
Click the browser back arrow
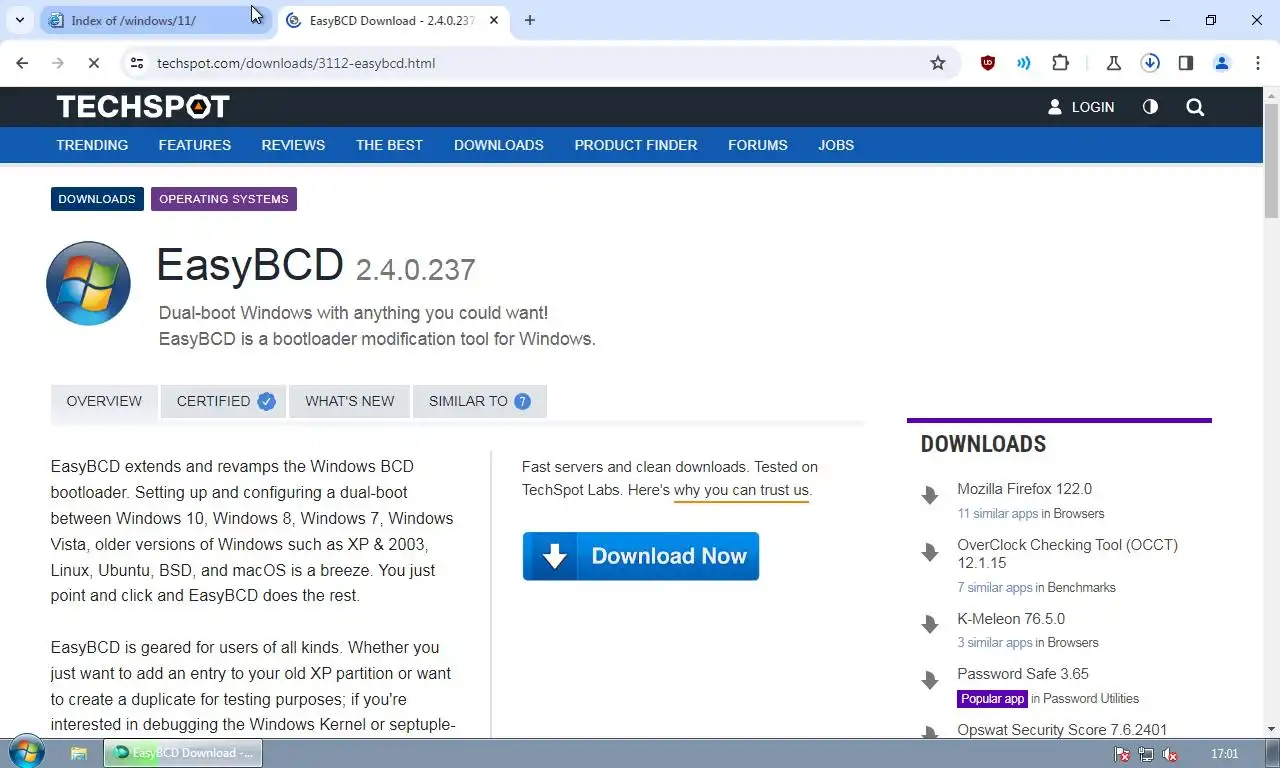coord(22,63)
